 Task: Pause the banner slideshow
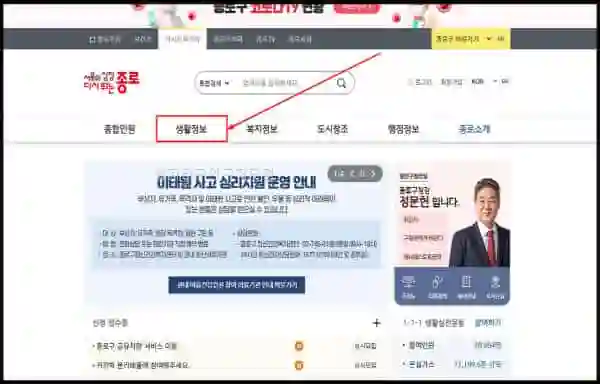(x=363, y=174)
